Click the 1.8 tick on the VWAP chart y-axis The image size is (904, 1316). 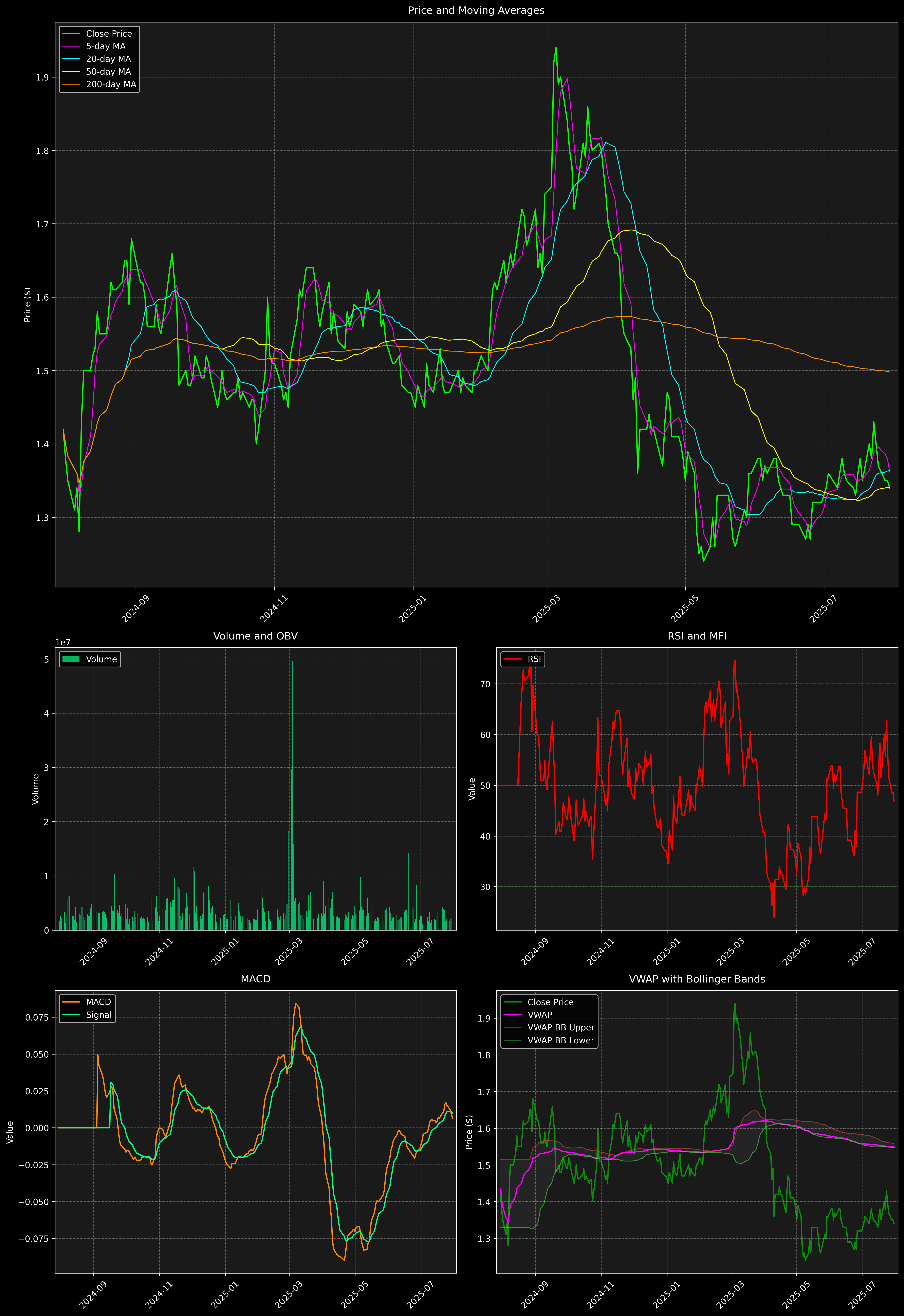[484, 1055]
